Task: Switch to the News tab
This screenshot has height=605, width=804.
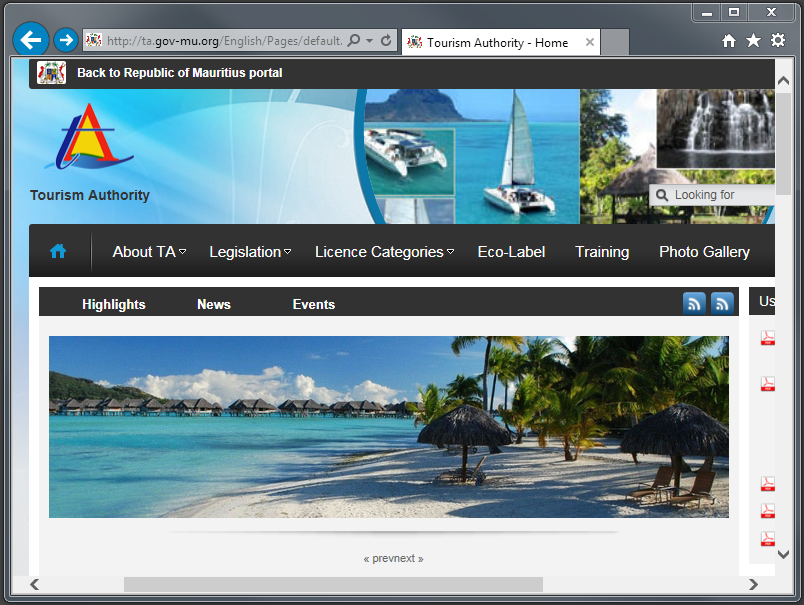Action: click(x=214, y=305)
